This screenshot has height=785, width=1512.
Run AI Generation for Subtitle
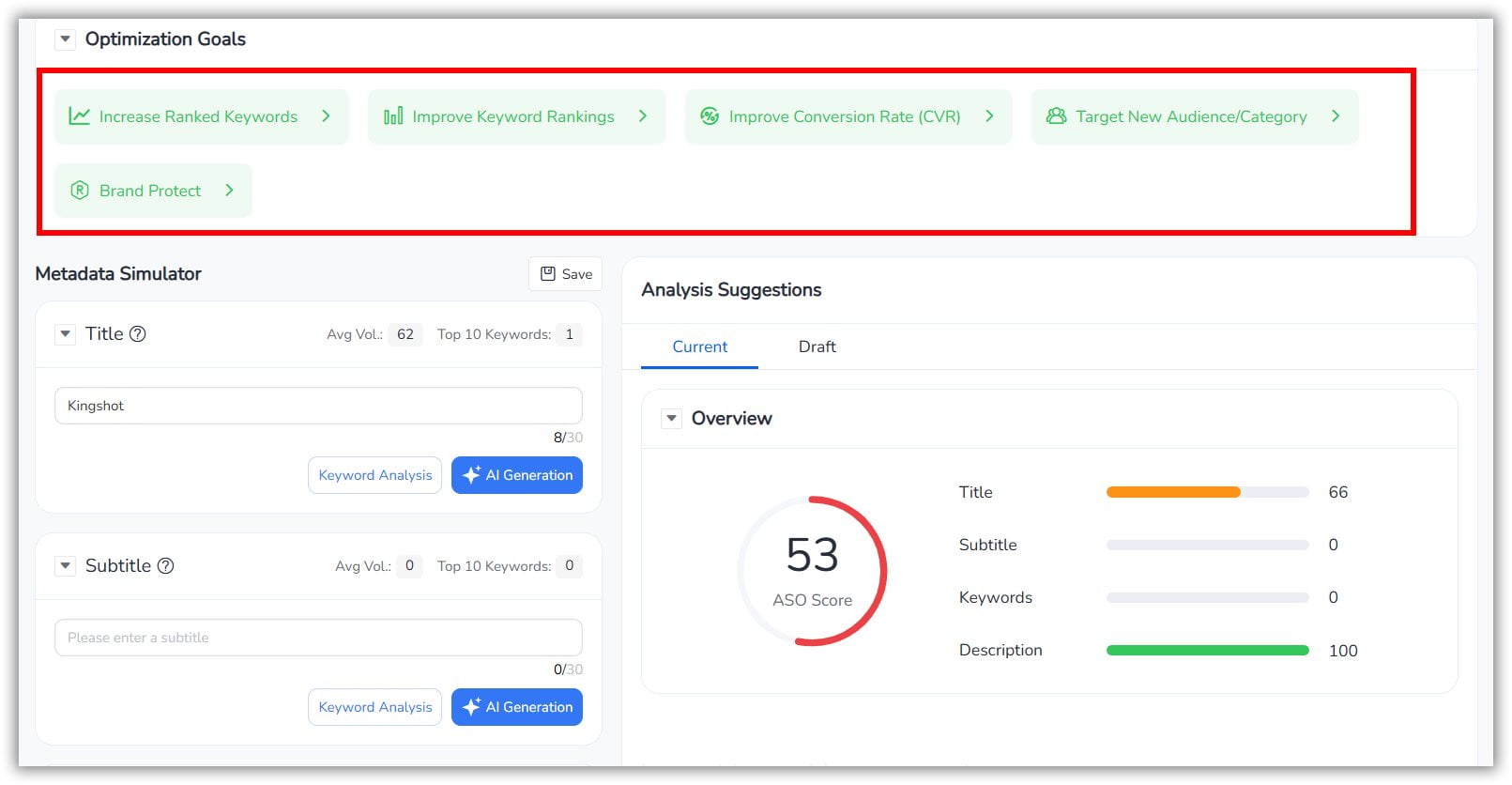517,707
